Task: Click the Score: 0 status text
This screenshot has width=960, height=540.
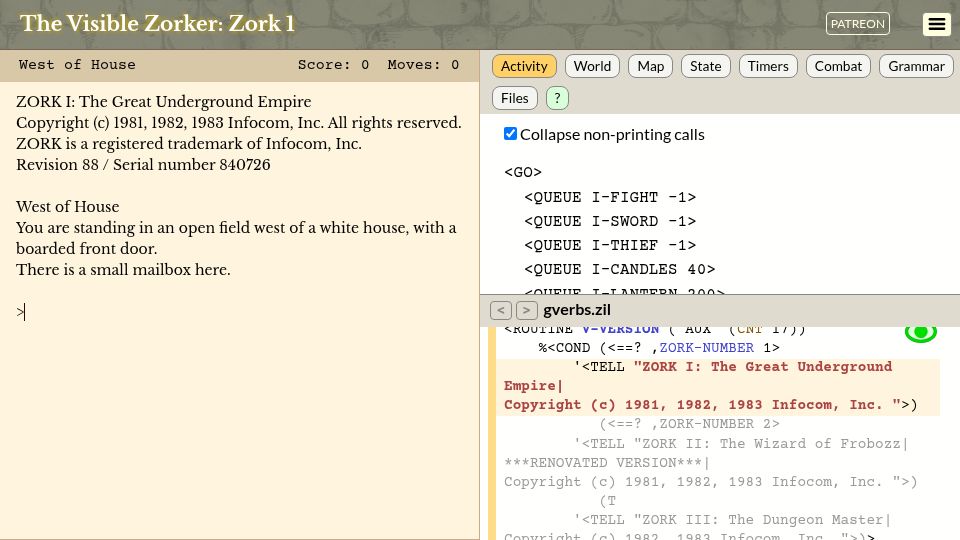Action: [333, 65]
